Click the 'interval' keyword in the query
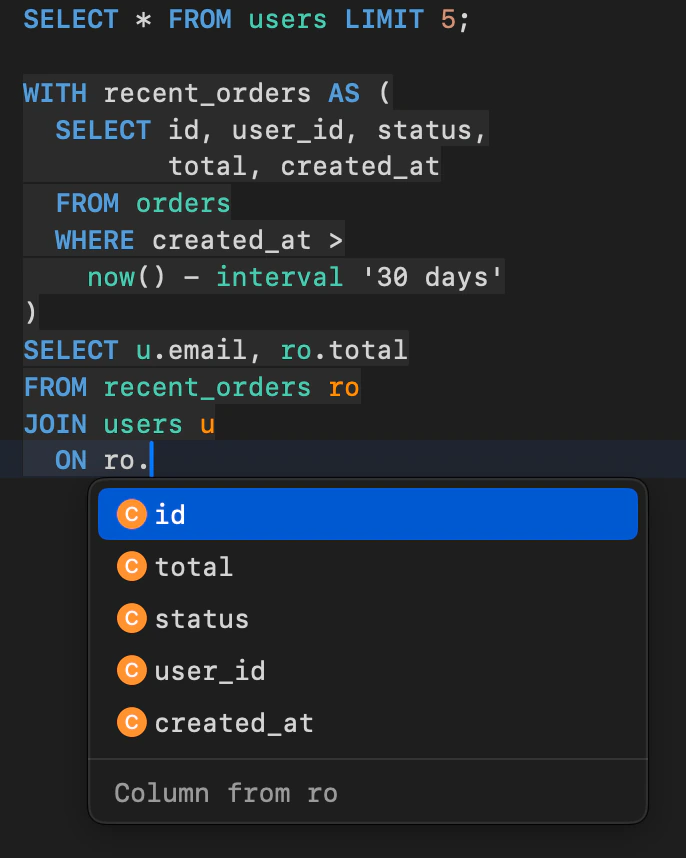The width and height of the screenshot is (686, 858). tap(280, 277)
